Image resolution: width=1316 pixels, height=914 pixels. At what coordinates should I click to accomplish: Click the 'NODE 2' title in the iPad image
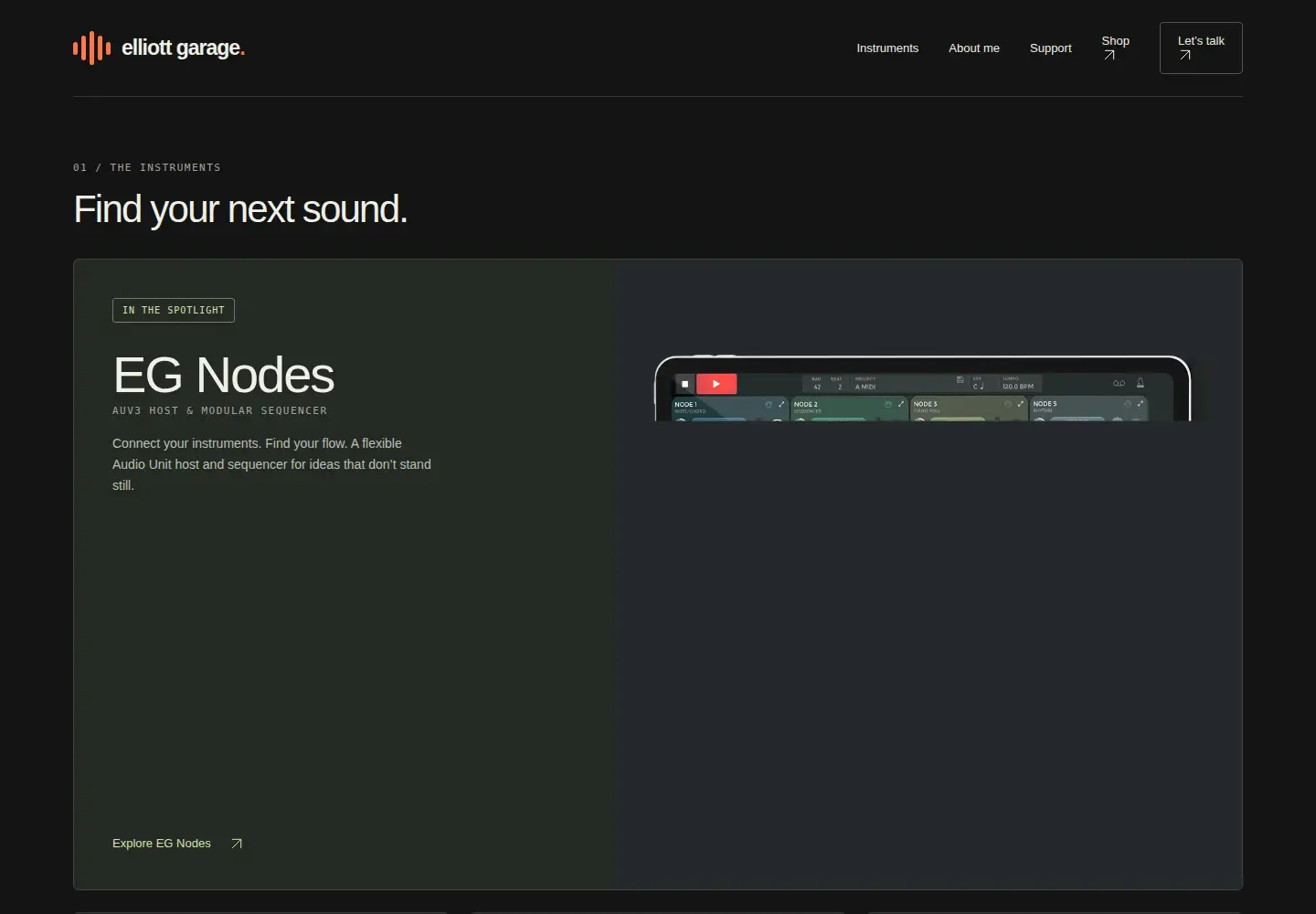point(806,404)
